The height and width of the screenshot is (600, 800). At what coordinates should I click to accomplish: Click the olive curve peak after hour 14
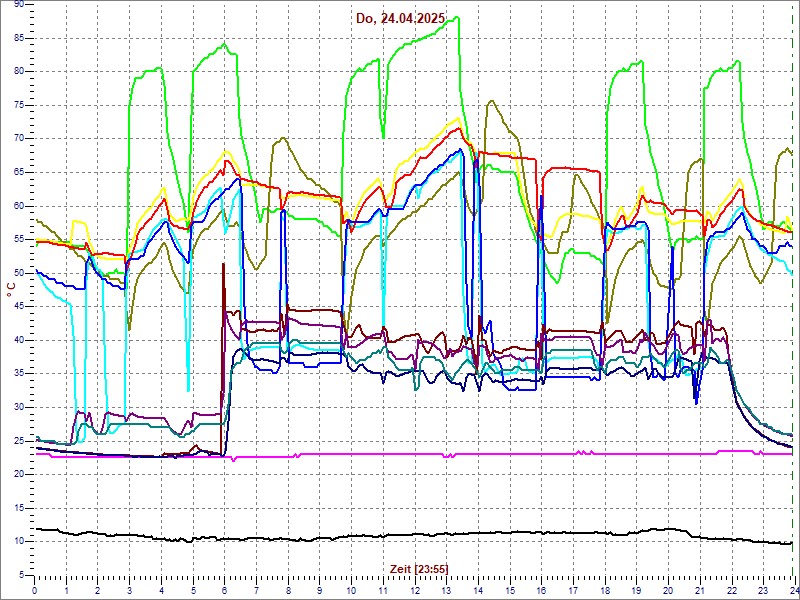point(490,101)
